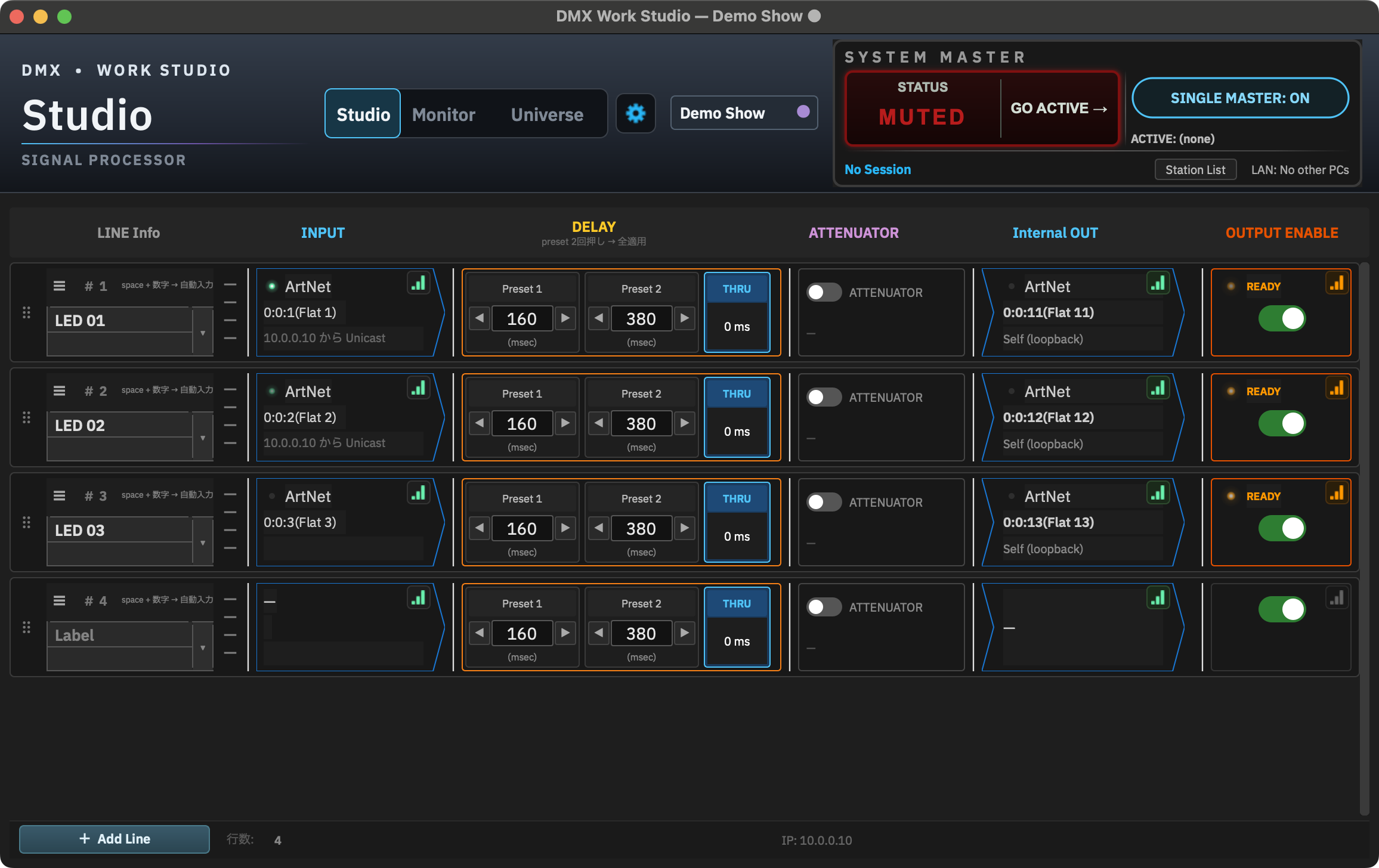
Task: Click the purple dot in the Demo Show selector
Action: coord(803,111)
